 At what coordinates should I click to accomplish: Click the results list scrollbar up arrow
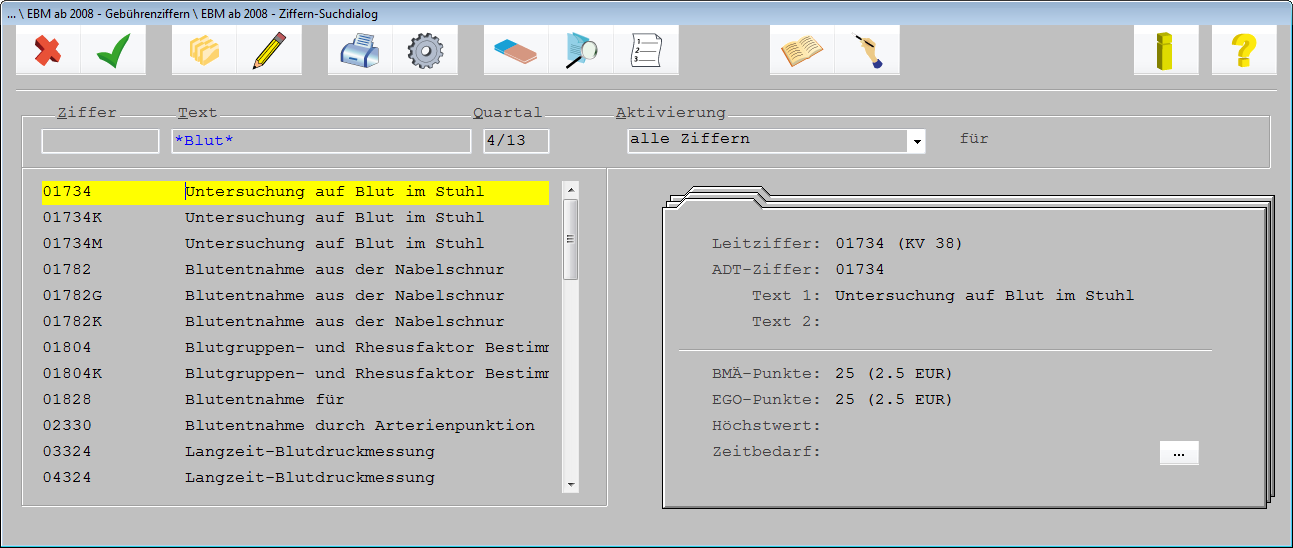point(570,190)
